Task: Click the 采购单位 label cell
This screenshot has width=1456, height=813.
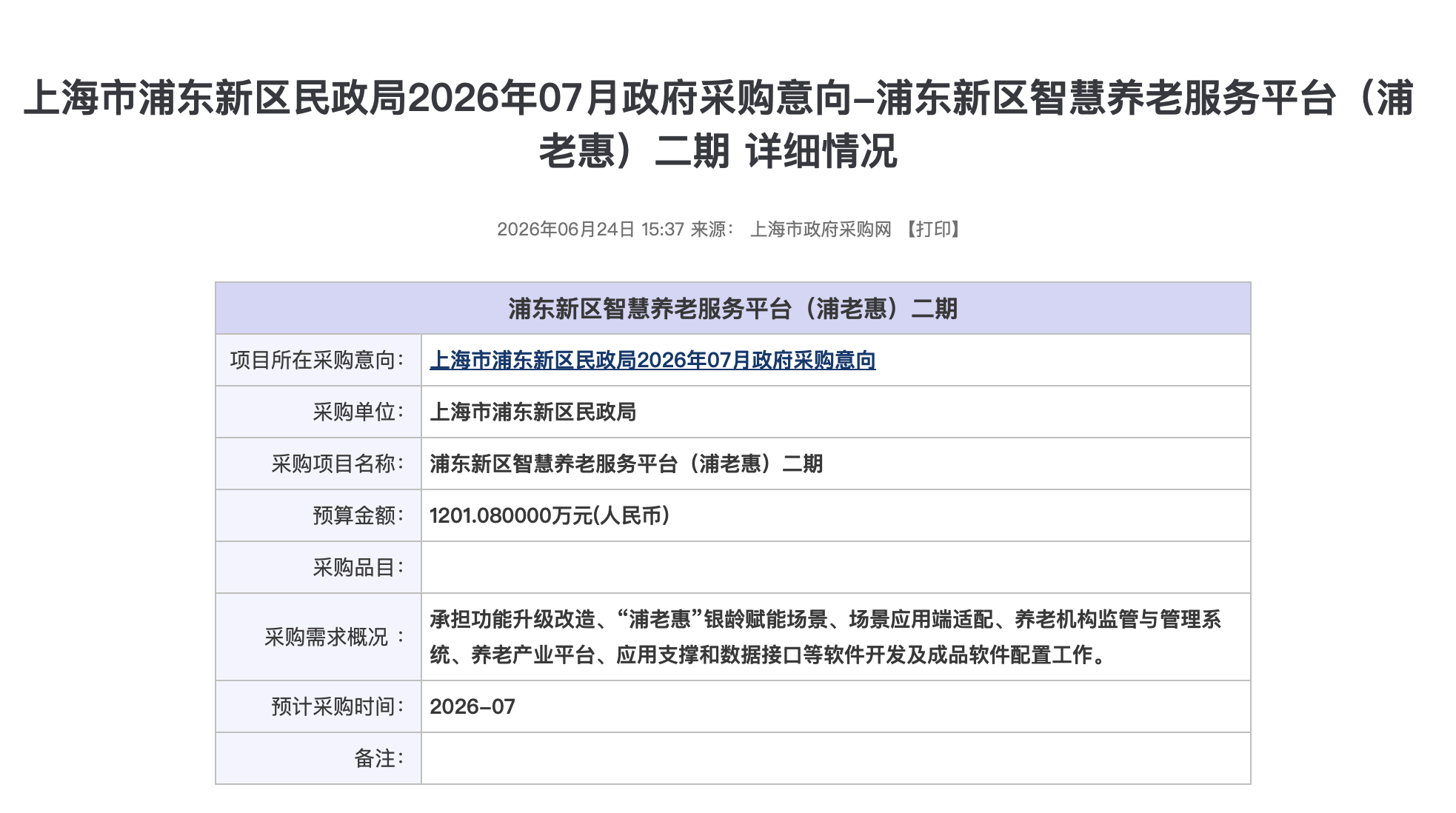Action: tap(318, 412)
